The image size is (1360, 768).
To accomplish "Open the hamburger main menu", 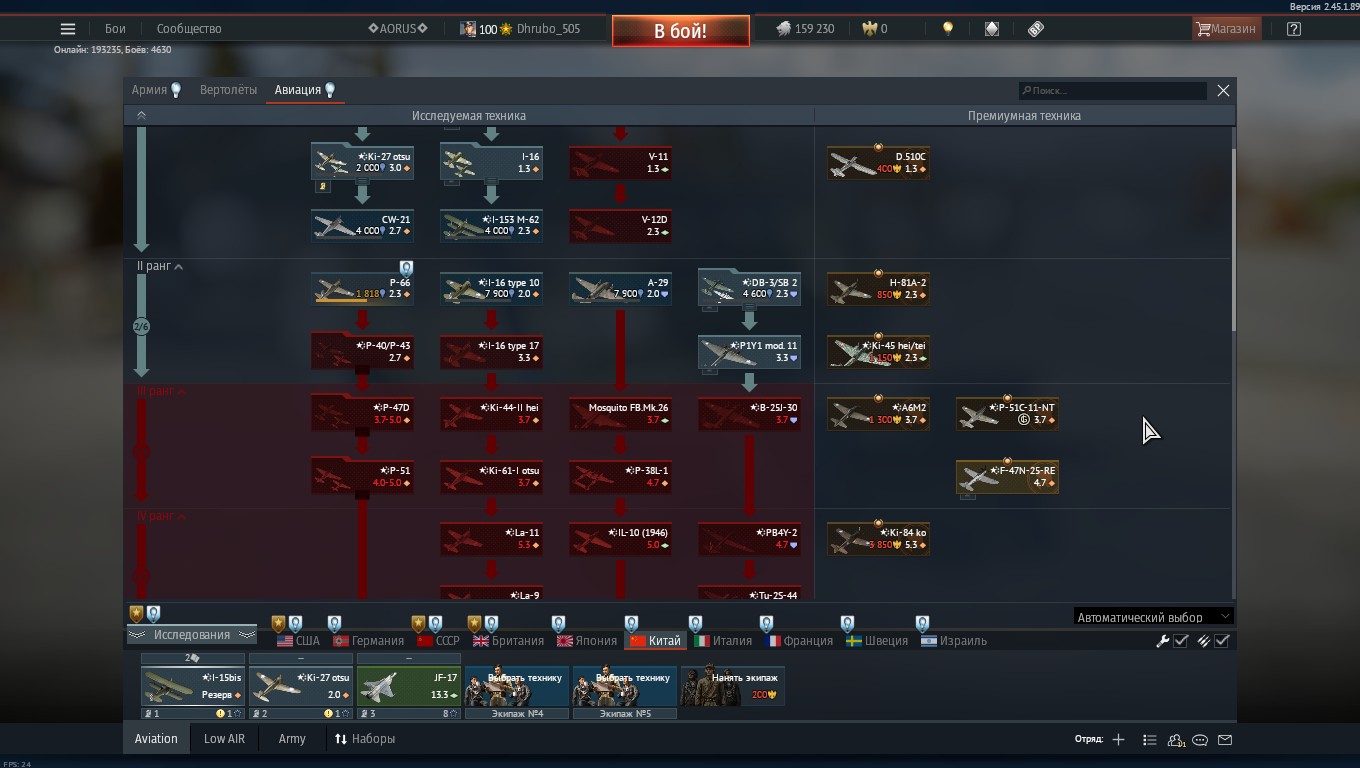I will tap(67, 29).
